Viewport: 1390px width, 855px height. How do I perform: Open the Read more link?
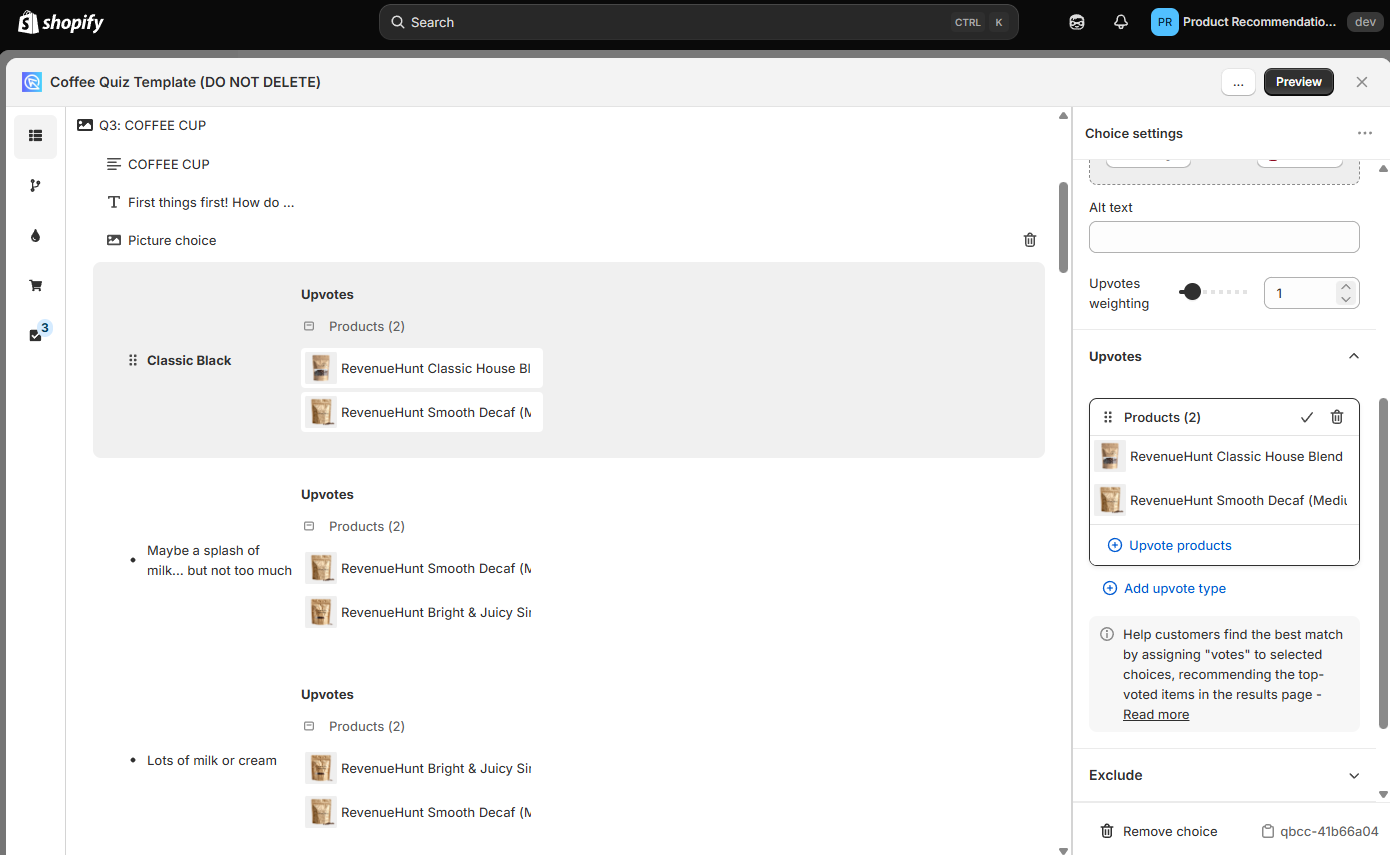[1156, 714]
